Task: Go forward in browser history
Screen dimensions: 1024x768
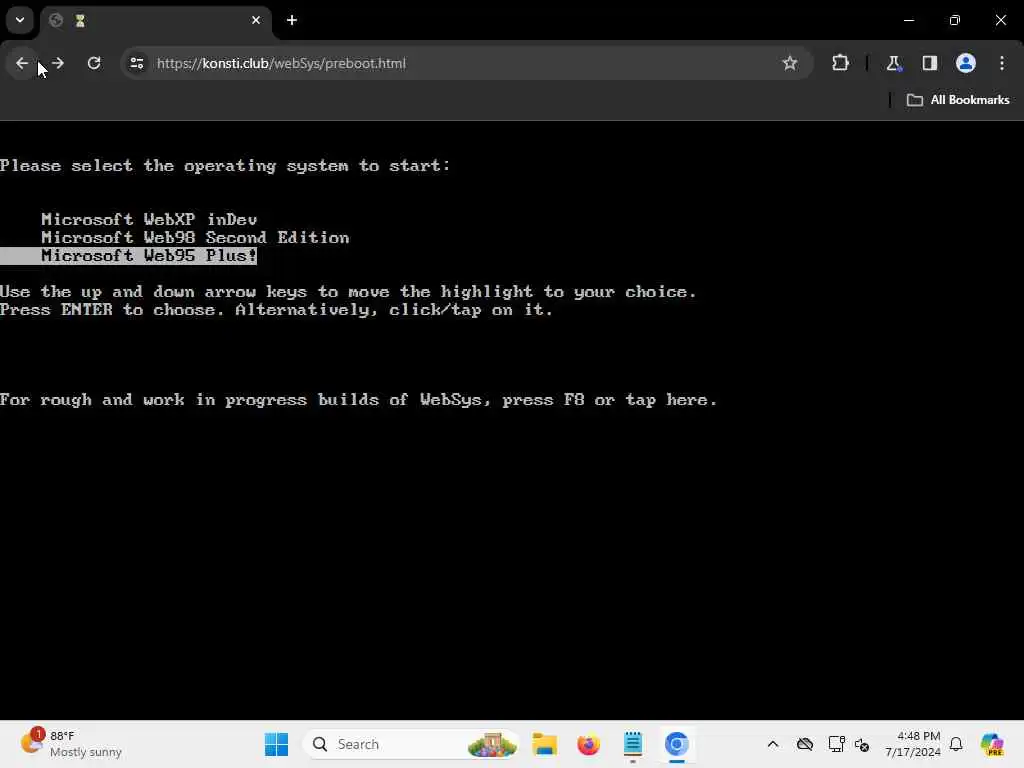Action: tap(58, 63)
